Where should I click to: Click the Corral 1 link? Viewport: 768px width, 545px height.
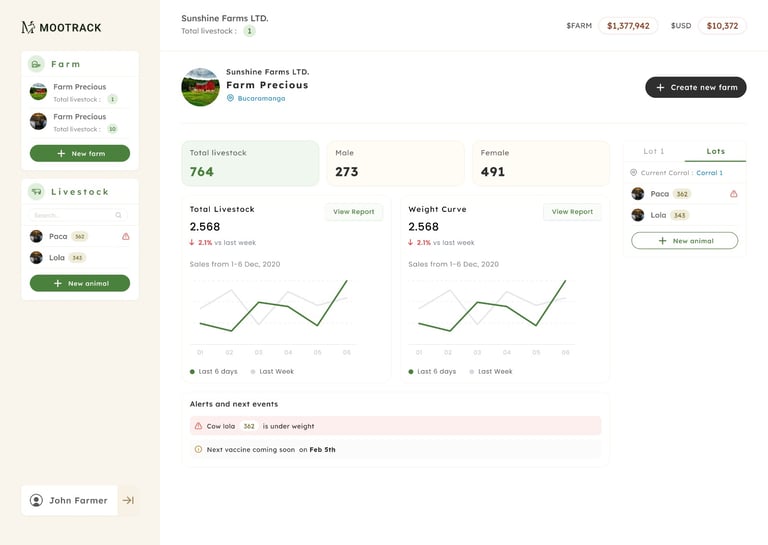[x=709, y=173]
